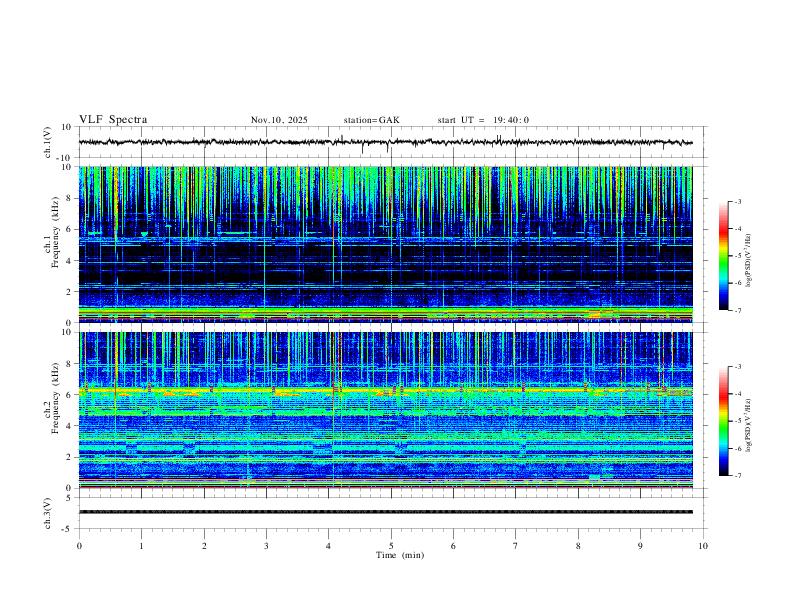The height and width of the screenshot is (612, 792).
Task: Click the 'start UT = 19:40:0' text
Action: [483, 120]
